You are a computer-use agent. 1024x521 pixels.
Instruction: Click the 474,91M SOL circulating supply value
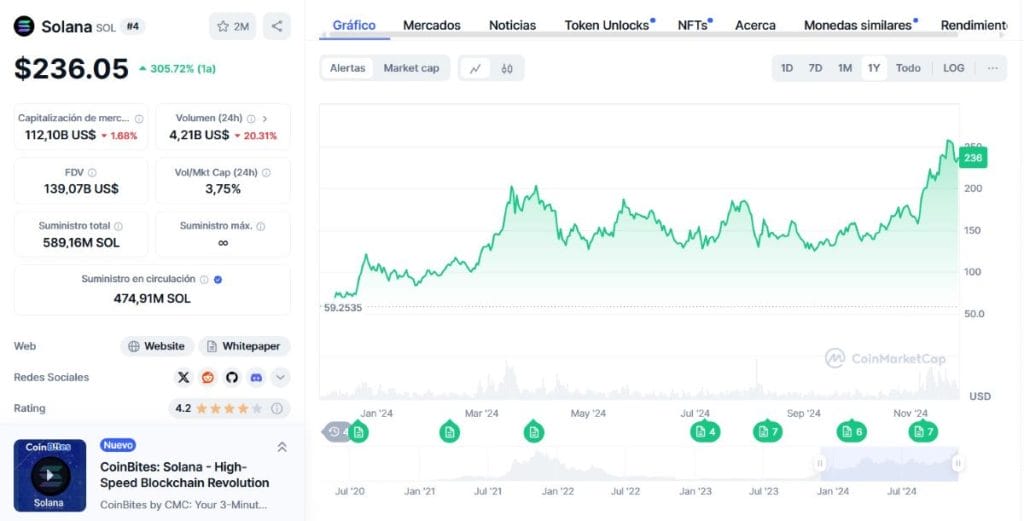(152, 298)
